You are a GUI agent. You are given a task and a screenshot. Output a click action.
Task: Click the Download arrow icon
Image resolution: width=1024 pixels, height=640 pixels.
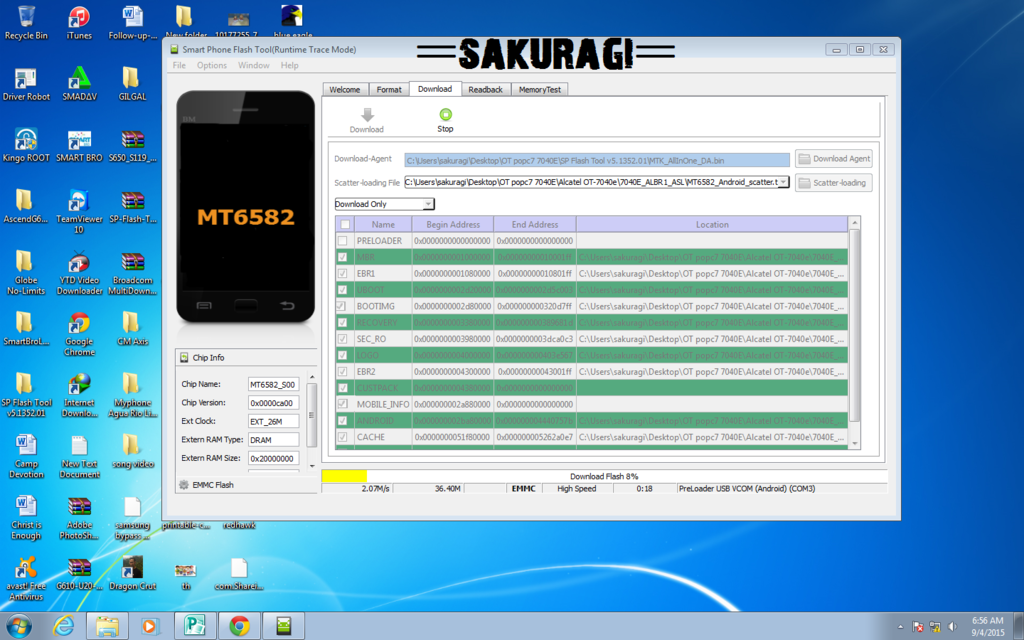coord(366,115)
